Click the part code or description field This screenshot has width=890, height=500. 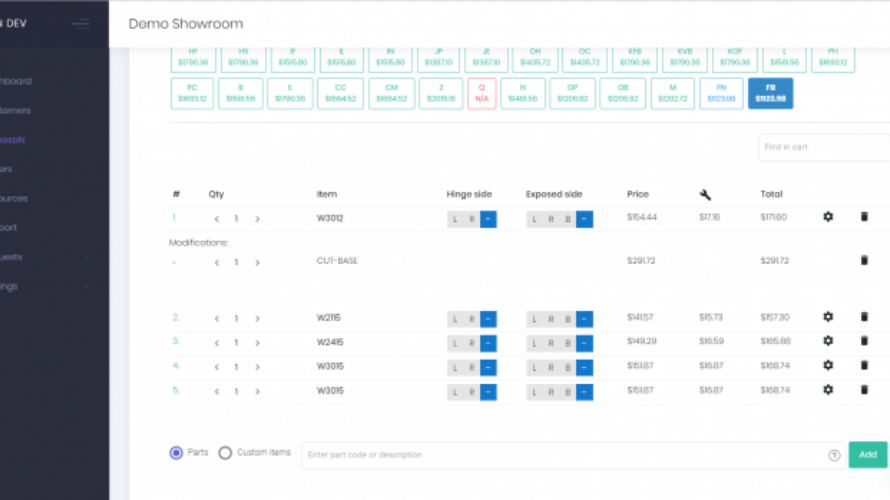pyautogui.click(x=573, y=455)
